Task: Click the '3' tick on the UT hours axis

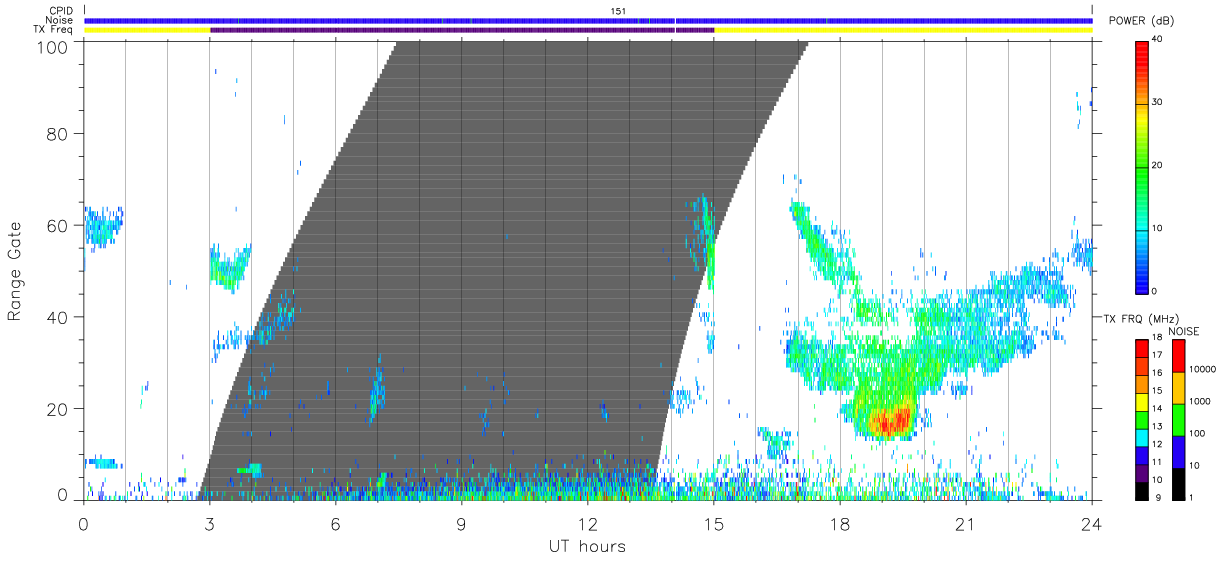Action: pos(209,523)
